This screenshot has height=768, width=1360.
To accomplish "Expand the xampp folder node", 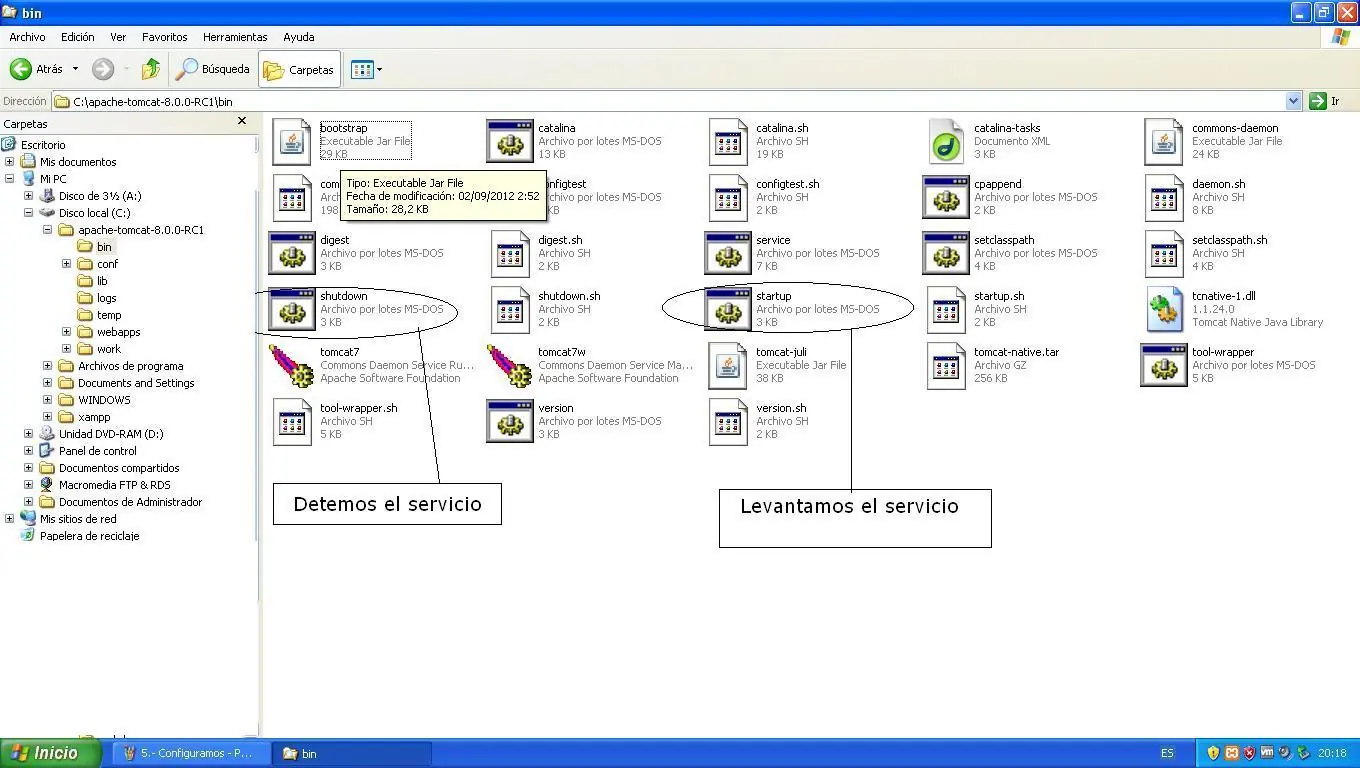I will pyautogui.click(x=48, y=417).
